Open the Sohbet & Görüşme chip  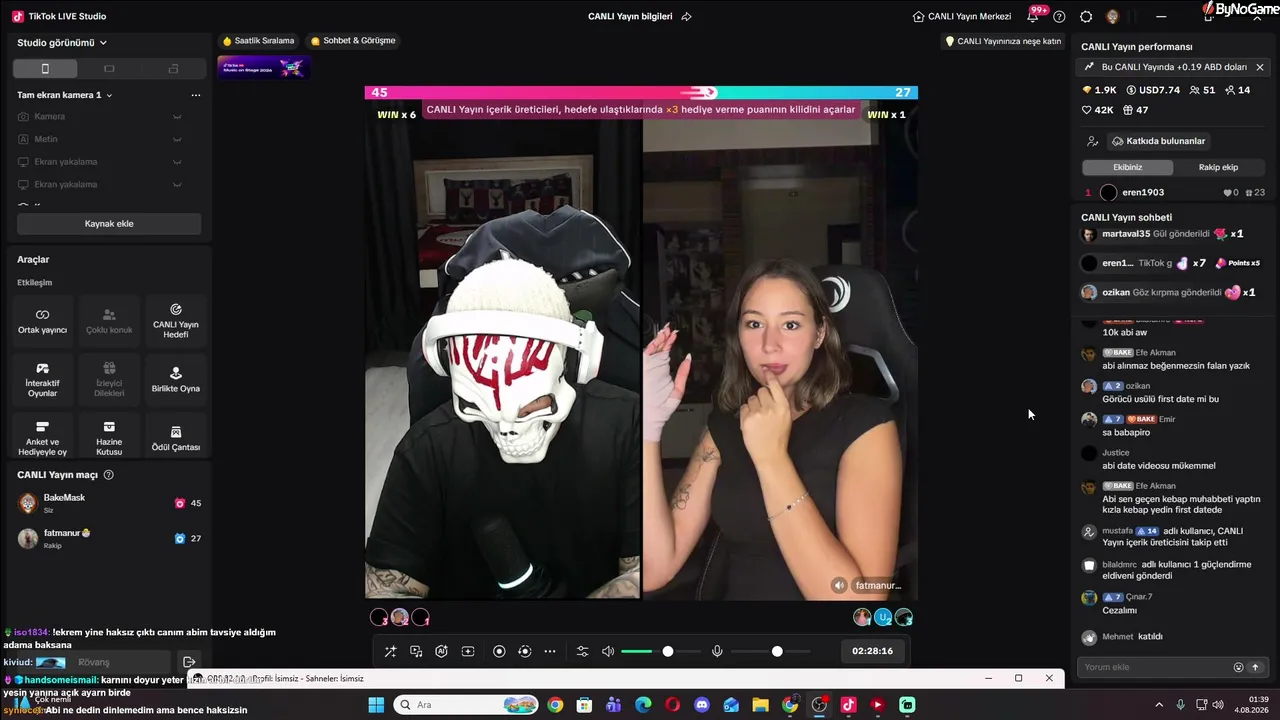pos(353,41)
